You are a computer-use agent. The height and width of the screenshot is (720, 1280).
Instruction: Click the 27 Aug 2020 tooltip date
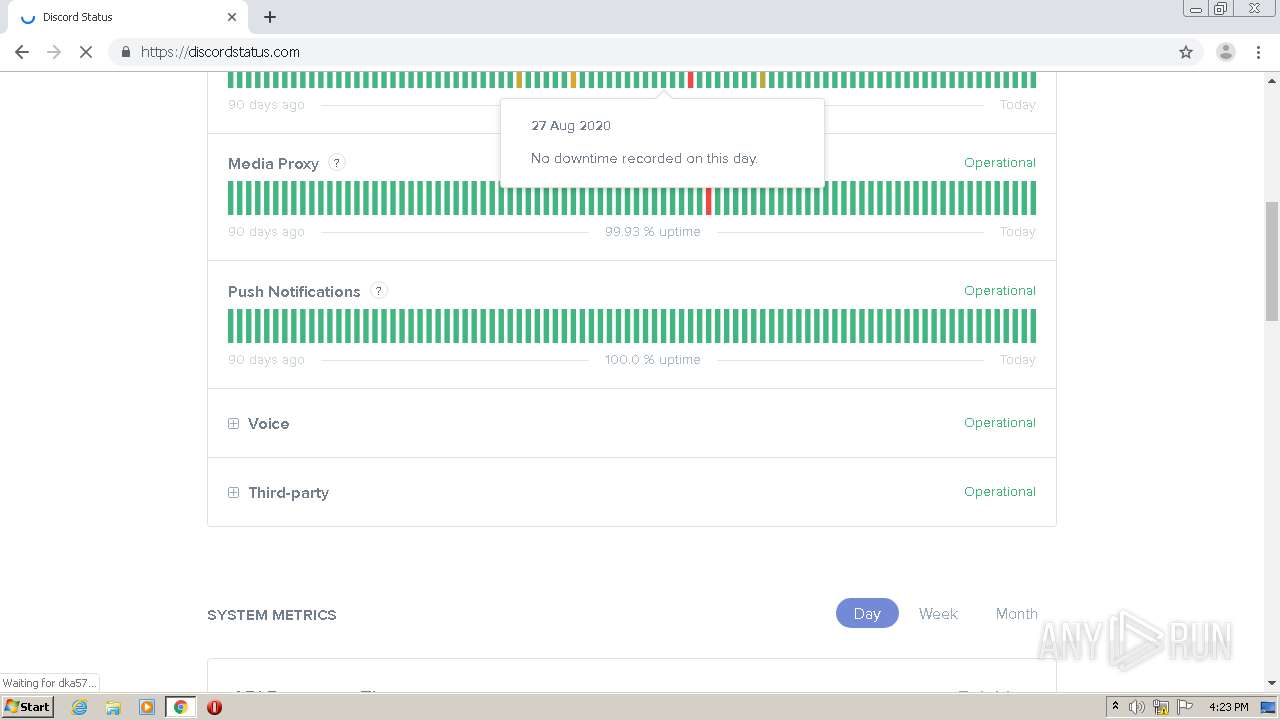point(571,126)
